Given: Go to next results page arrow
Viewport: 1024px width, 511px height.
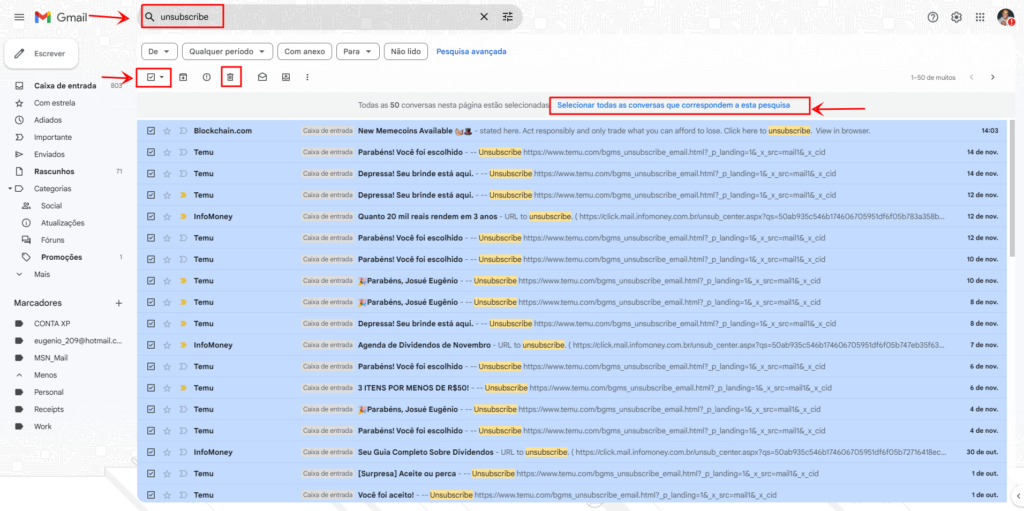Looking at the screenshot, I should coord(993,77).
